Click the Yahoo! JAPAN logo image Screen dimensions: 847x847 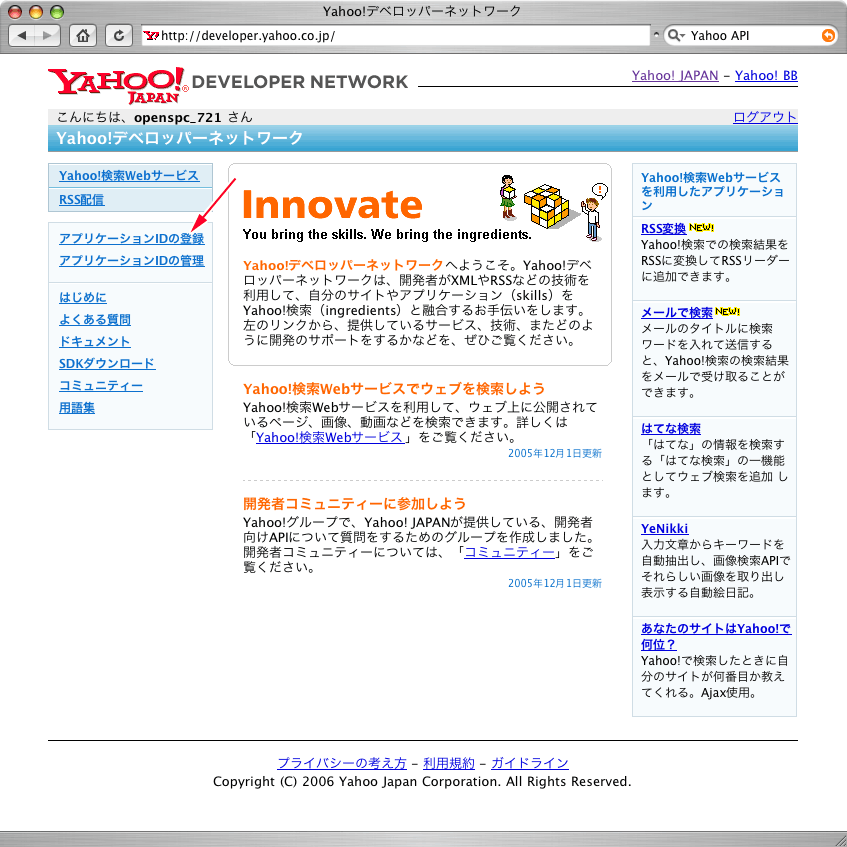coord(118,85)
